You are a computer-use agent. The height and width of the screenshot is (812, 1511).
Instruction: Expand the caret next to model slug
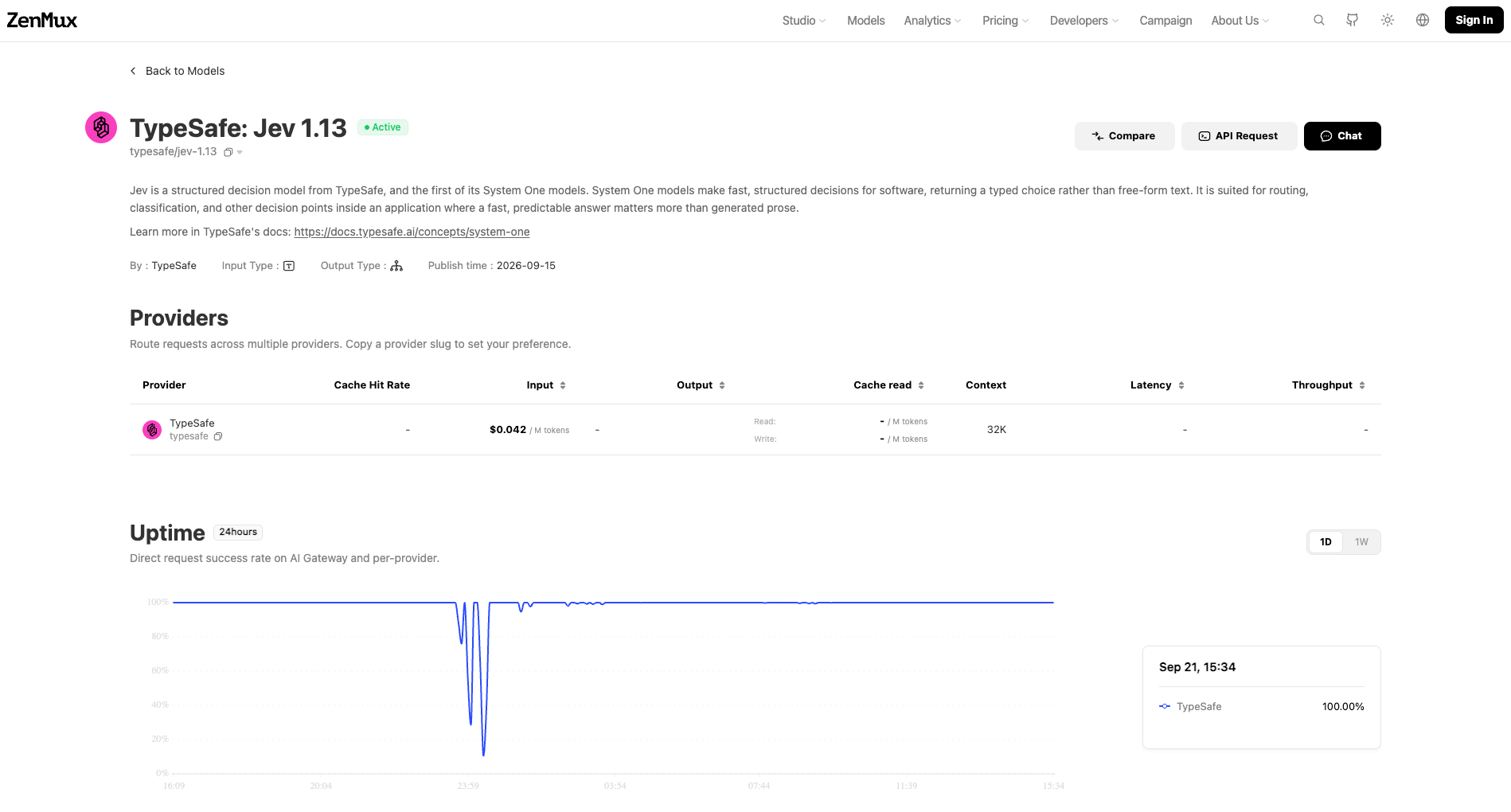240,152
